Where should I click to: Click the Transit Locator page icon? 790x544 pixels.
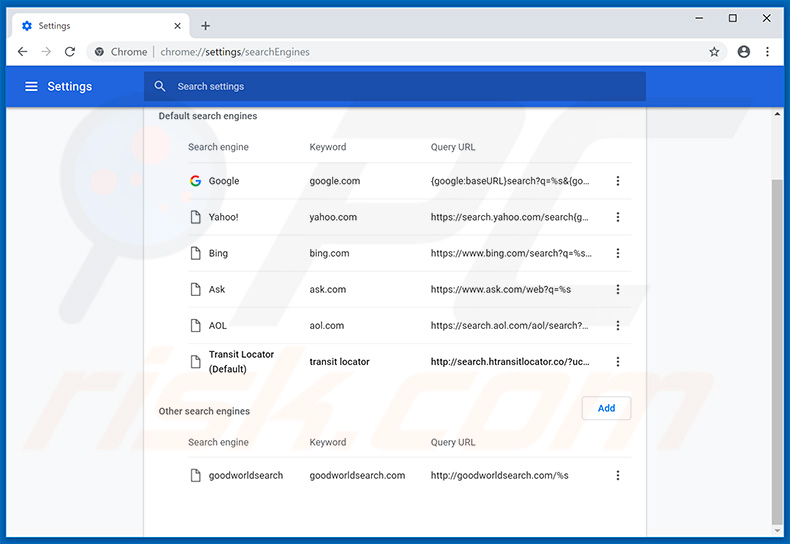point(195,362)
